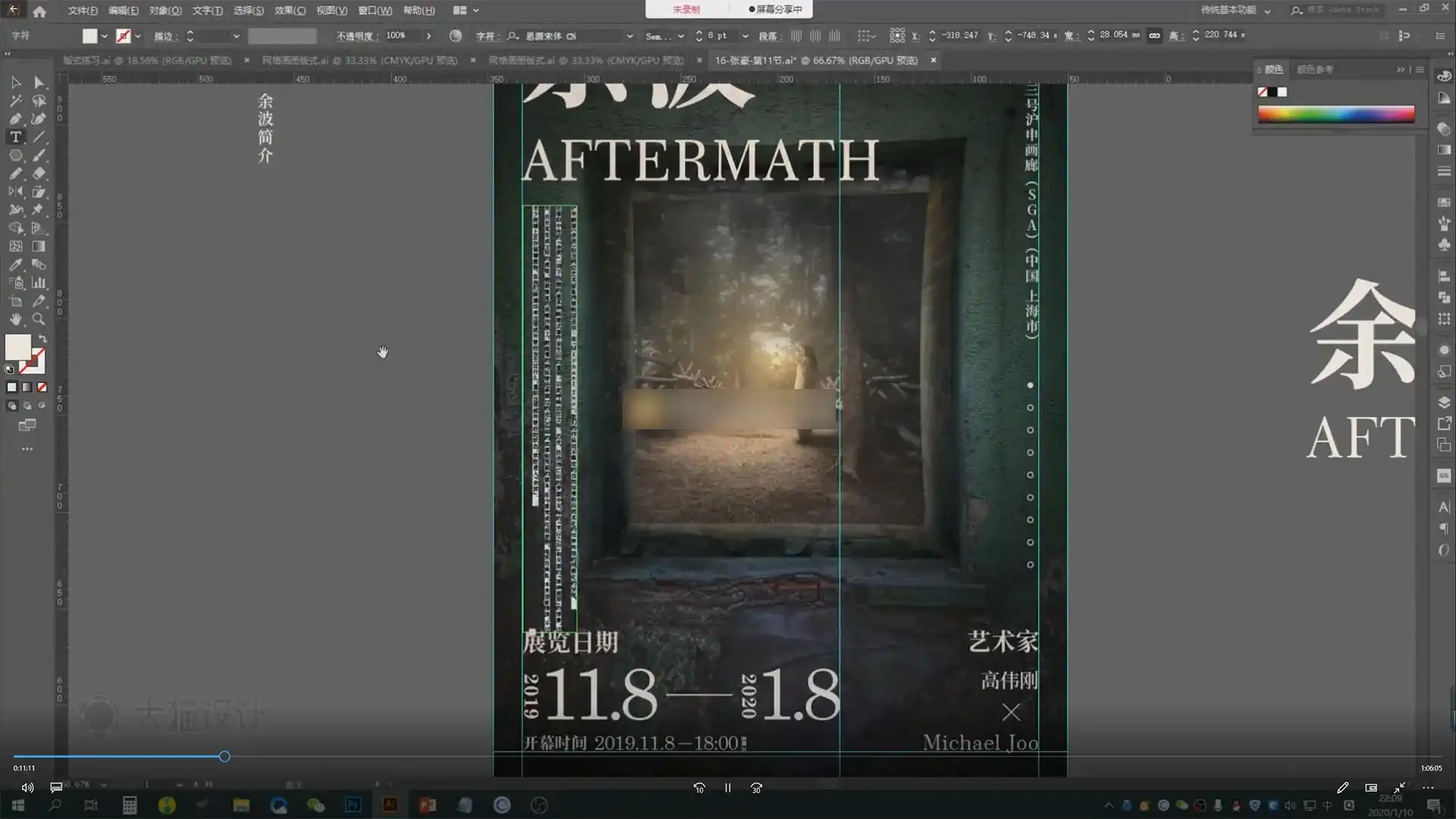This screenshot has width=1456, height=819.
Task: Choose the Gradient tool
Action: coord(39,246)
